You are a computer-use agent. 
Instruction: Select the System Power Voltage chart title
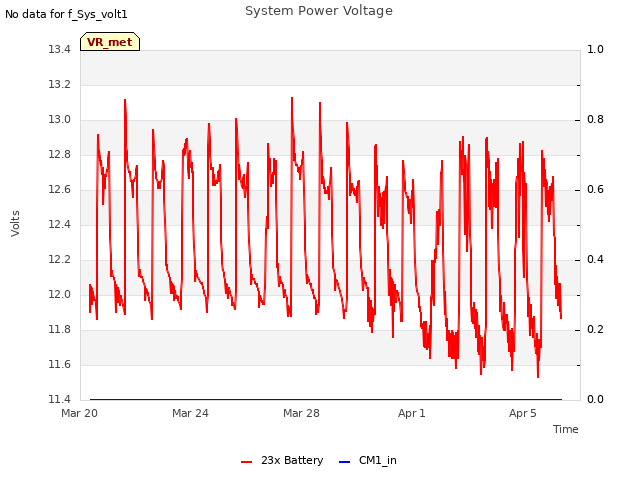[319, 11]
